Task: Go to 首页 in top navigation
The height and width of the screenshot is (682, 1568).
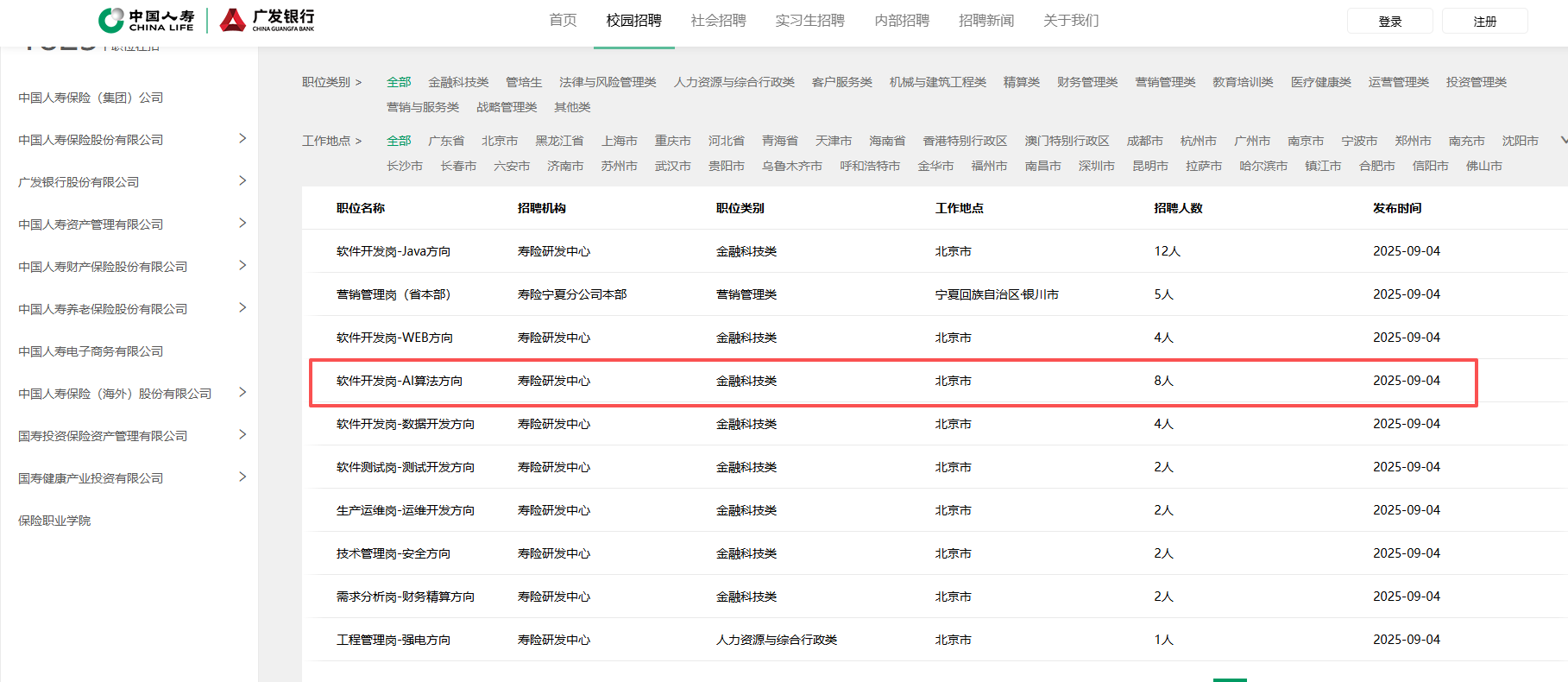Action: [x=563, y=21]
